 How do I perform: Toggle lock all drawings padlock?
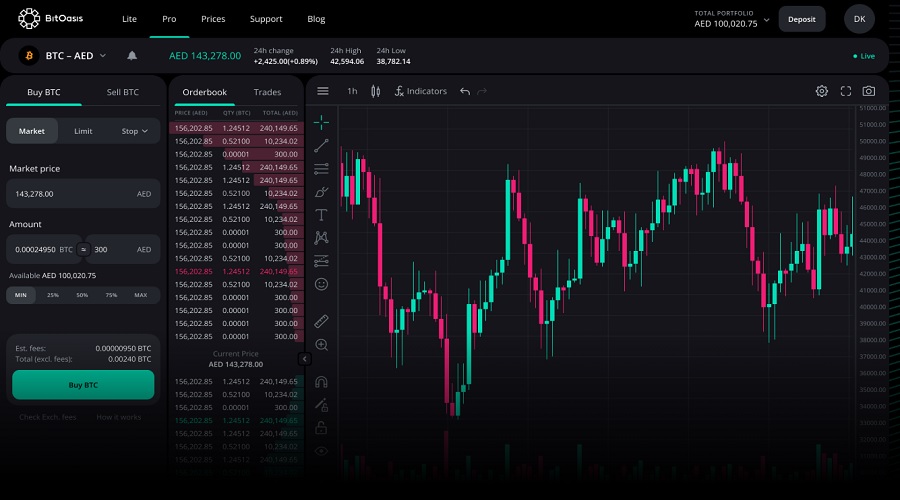click(x=321, y=428)
